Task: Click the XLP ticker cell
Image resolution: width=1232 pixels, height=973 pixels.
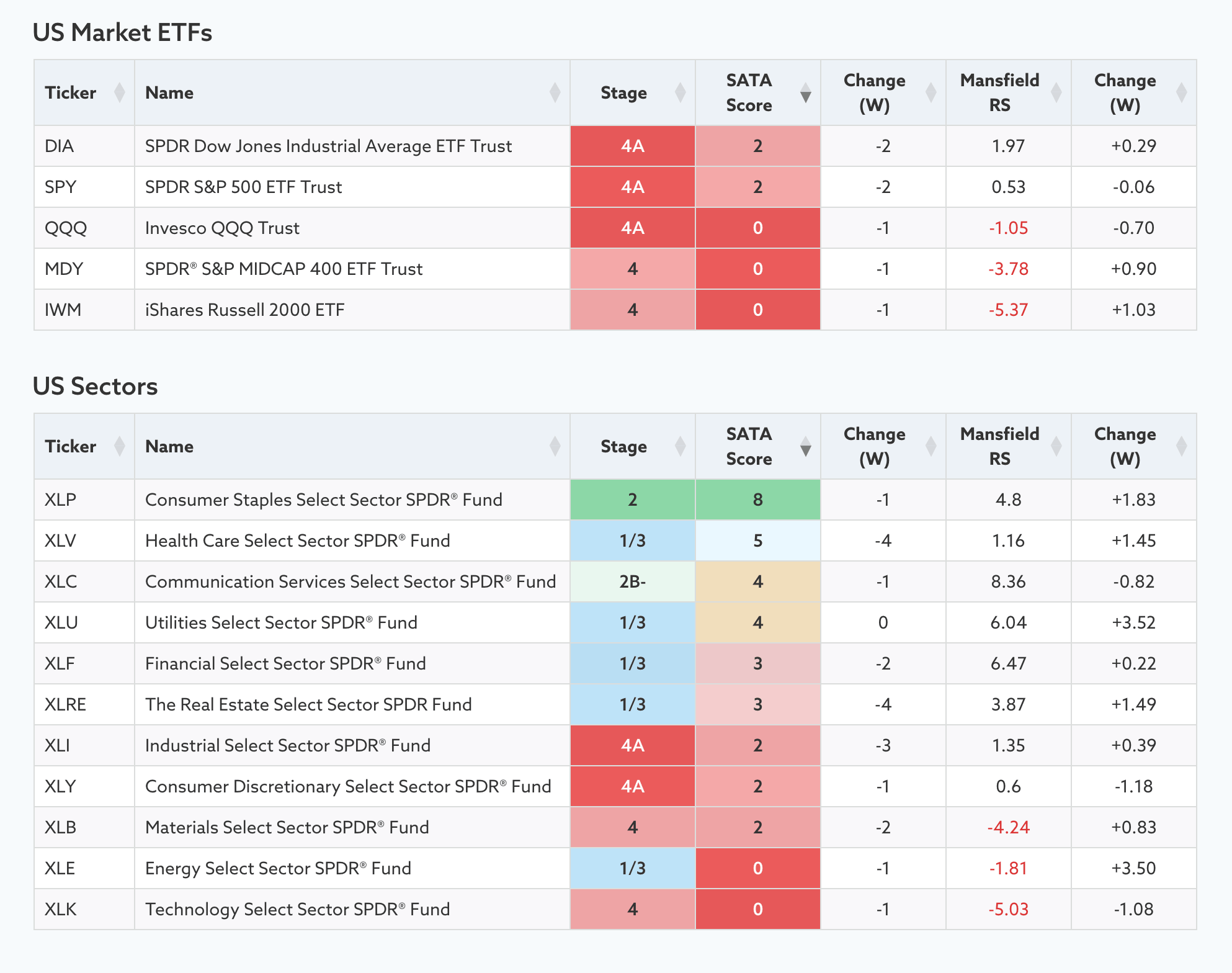Action: (x=84, y=500)
